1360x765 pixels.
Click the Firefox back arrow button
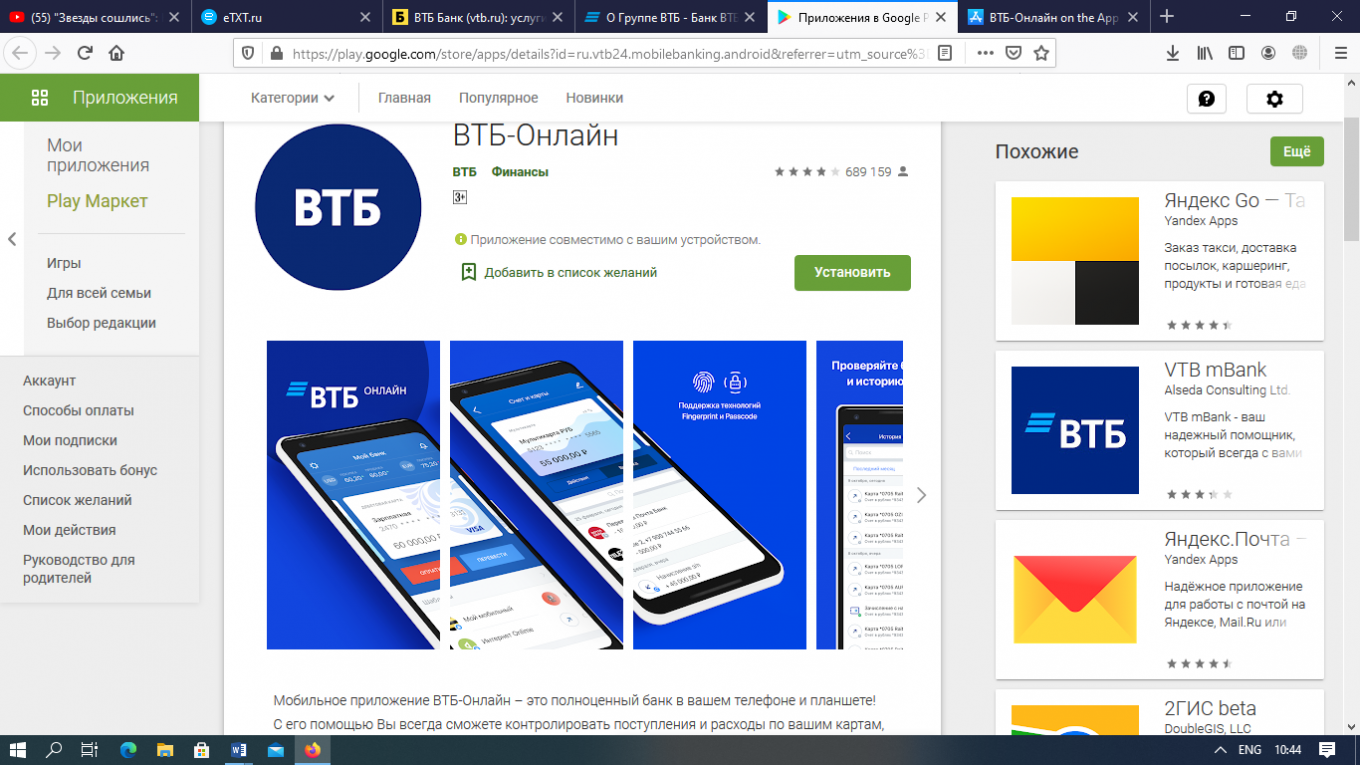click(20, 53)
